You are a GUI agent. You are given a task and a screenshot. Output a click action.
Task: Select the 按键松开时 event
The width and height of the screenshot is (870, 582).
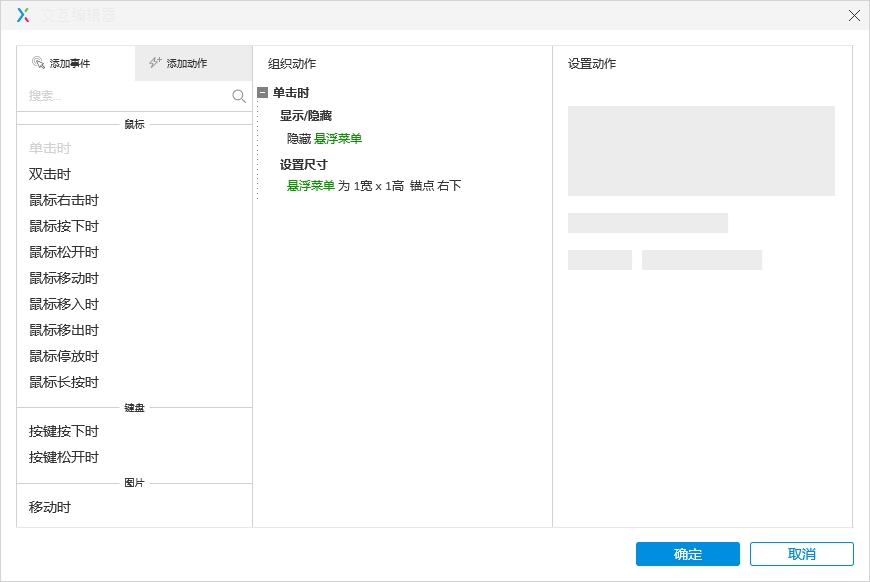point(64,457)
